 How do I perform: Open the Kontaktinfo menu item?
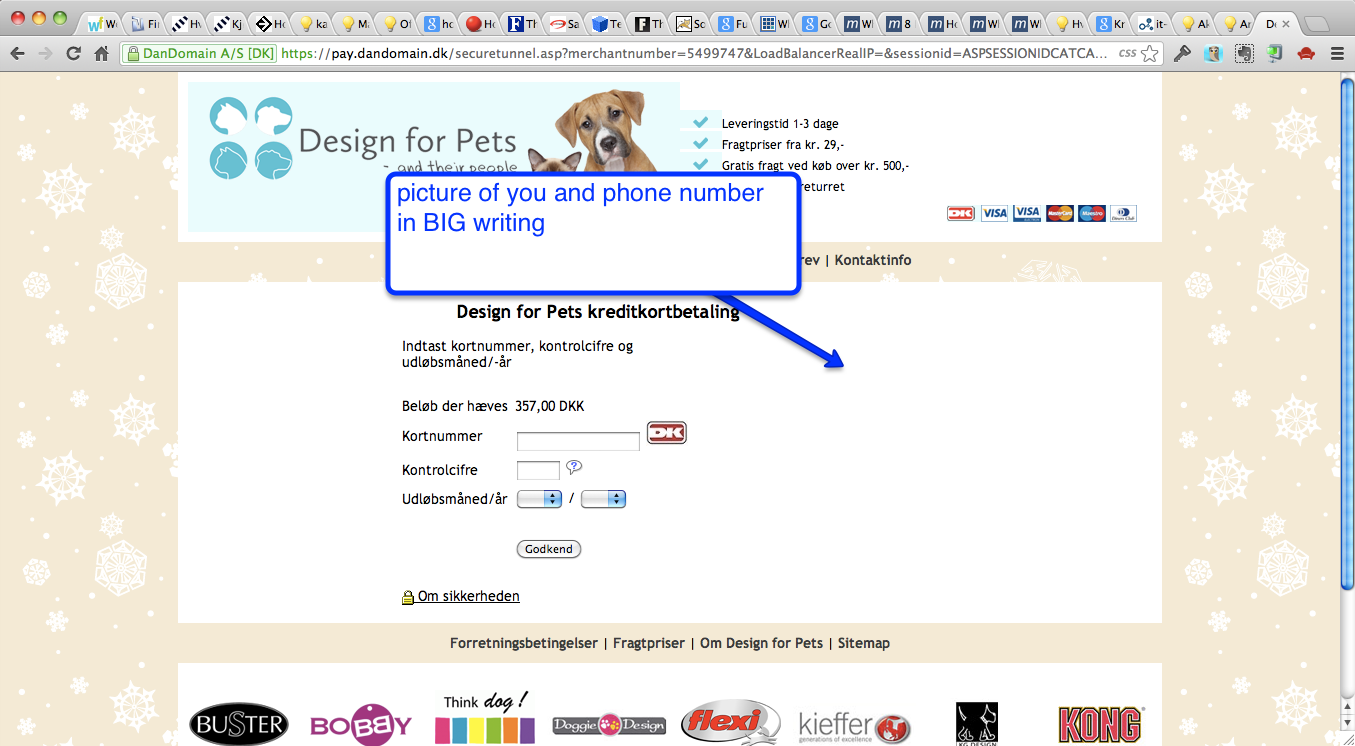pos(873,260)
